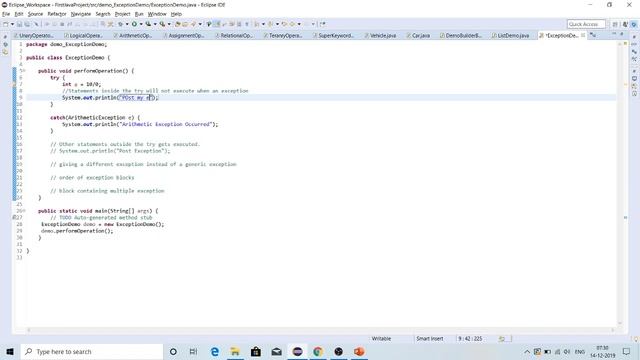This screenshot has height=360, width=640.
Task: Open Chrome from the taskbar
Action: click(x=318, y=351)
